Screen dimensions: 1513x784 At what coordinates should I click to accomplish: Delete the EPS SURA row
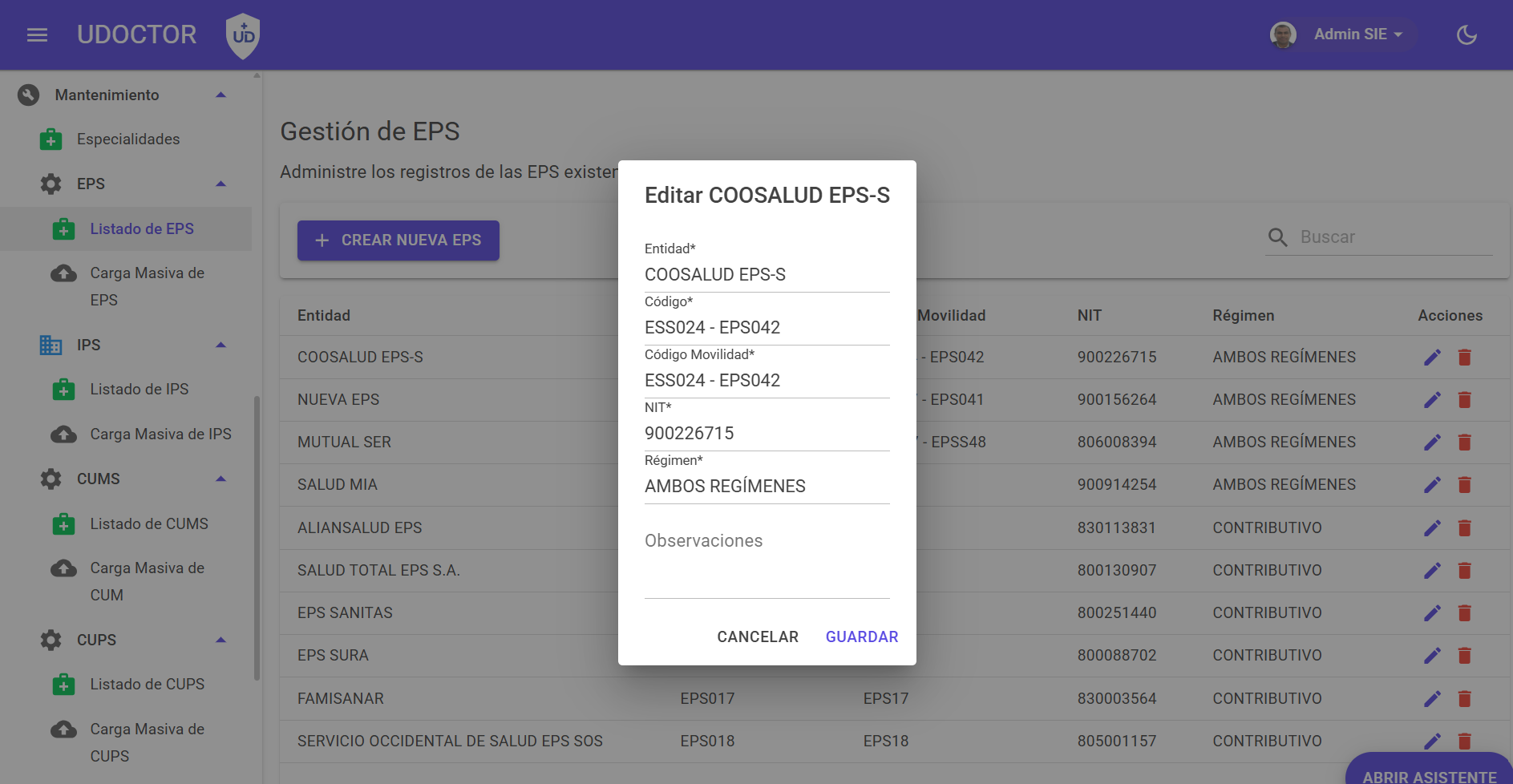[1465, 656]
